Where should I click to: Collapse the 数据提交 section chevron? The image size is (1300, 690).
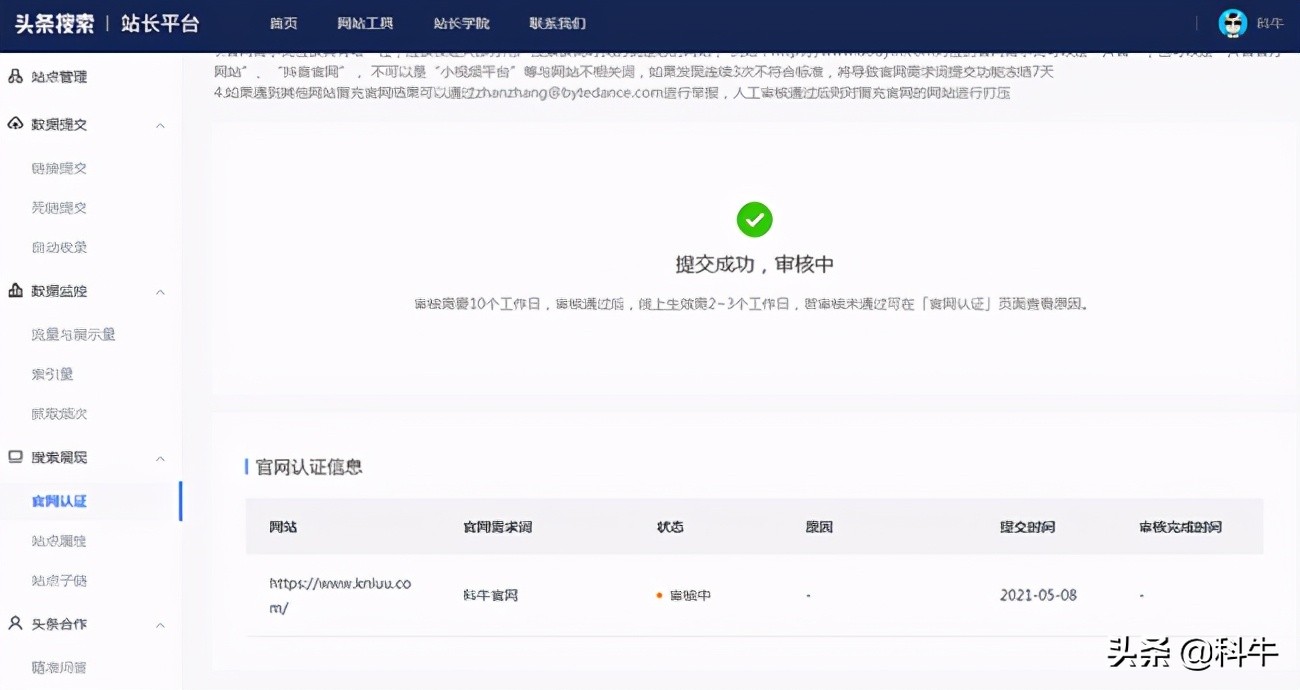pyautogui.click(x=160, y=125)
